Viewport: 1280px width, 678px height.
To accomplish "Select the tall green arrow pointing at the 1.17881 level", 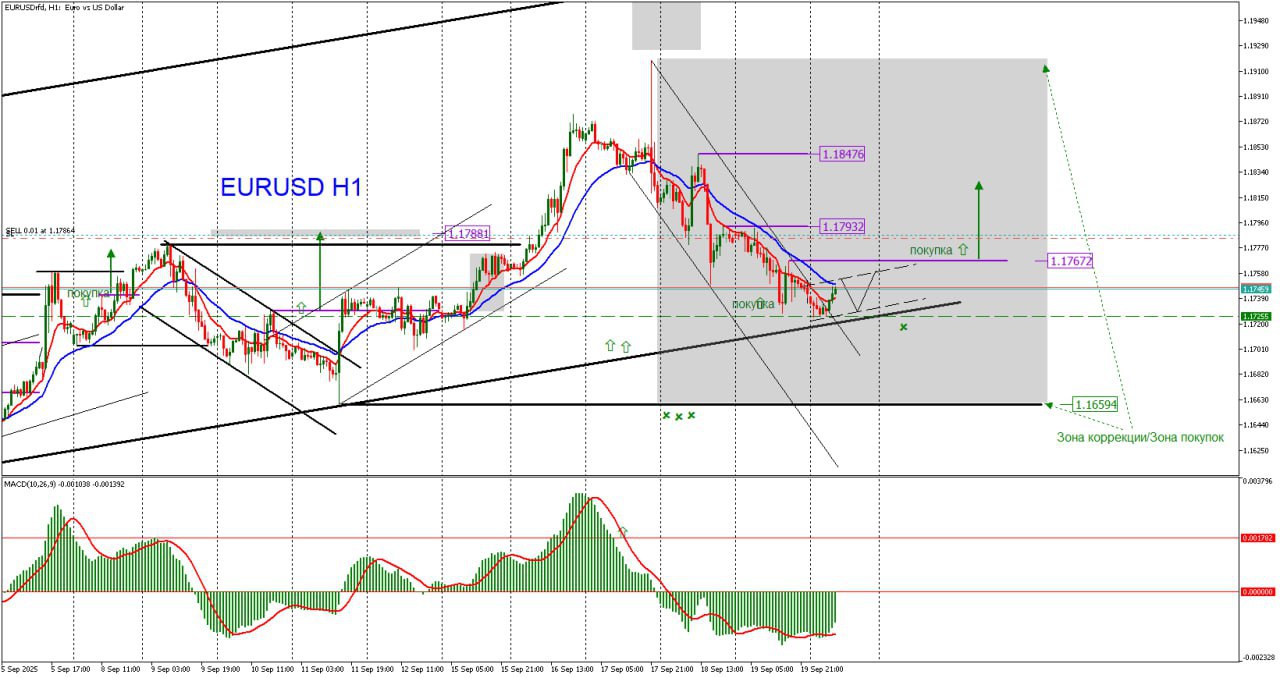I will point(320,270).
